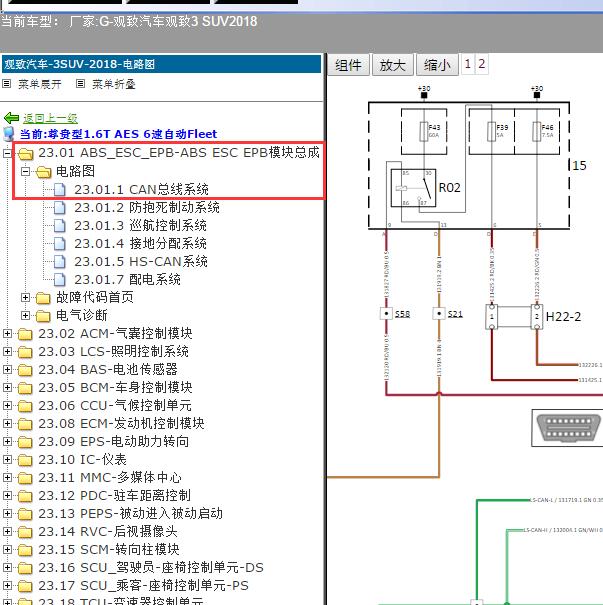Click the 返回上一级 link
This screenshot has height=605, width=603.
point(50,118)
